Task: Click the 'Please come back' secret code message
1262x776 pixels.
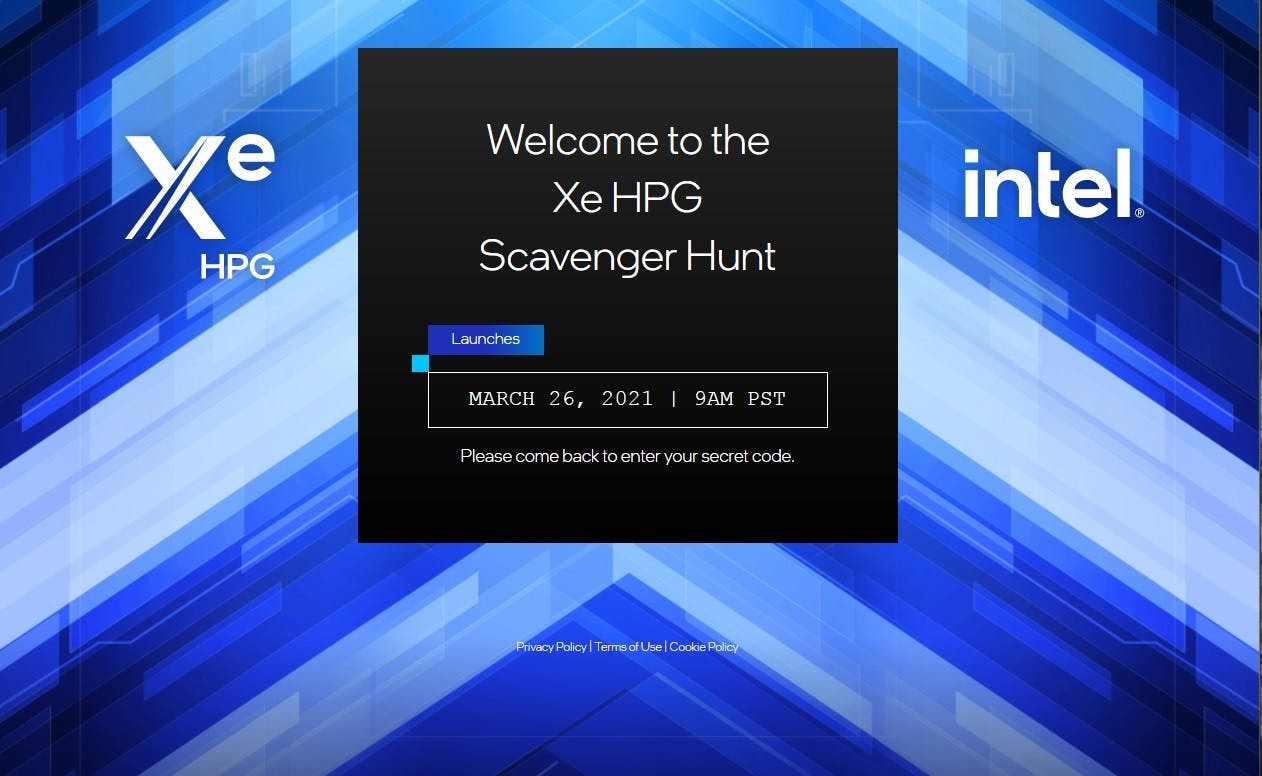Action: point(627,456)
